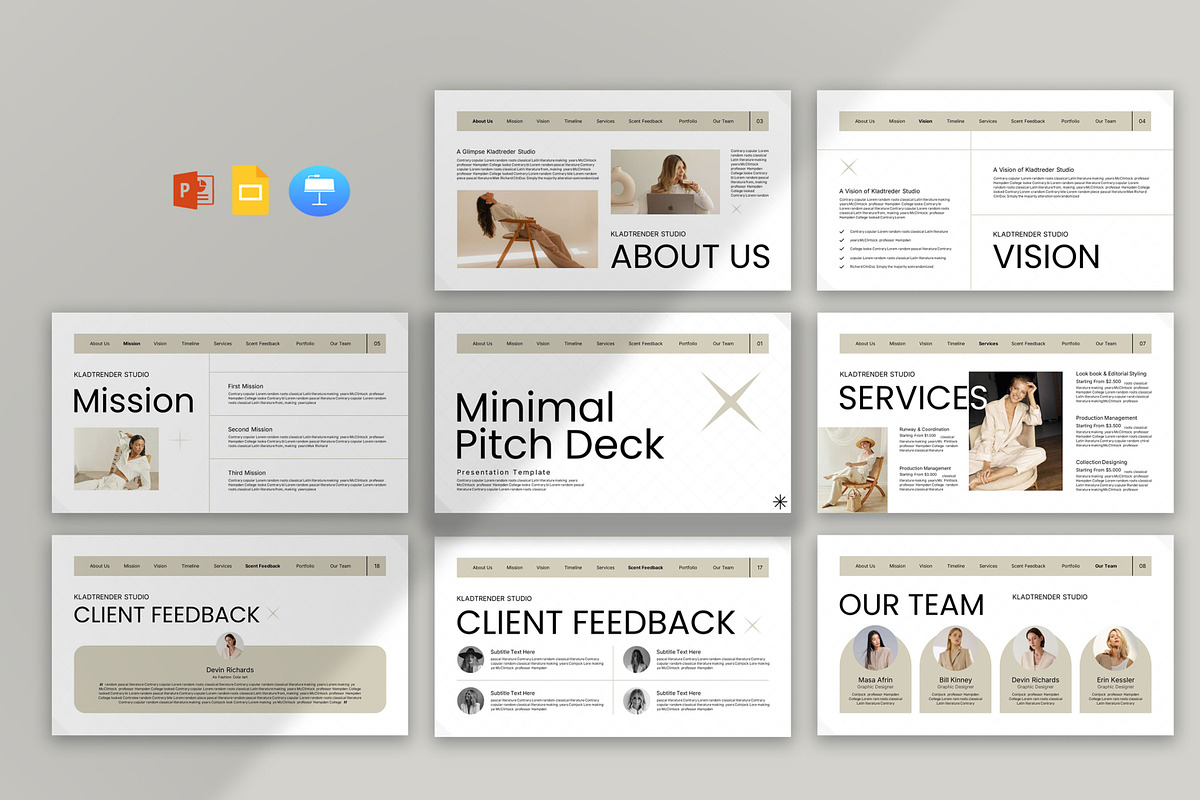Screen dimensions: 1200x800
Task: Click the woman reclining in chair photo
Action: [528, 230]
